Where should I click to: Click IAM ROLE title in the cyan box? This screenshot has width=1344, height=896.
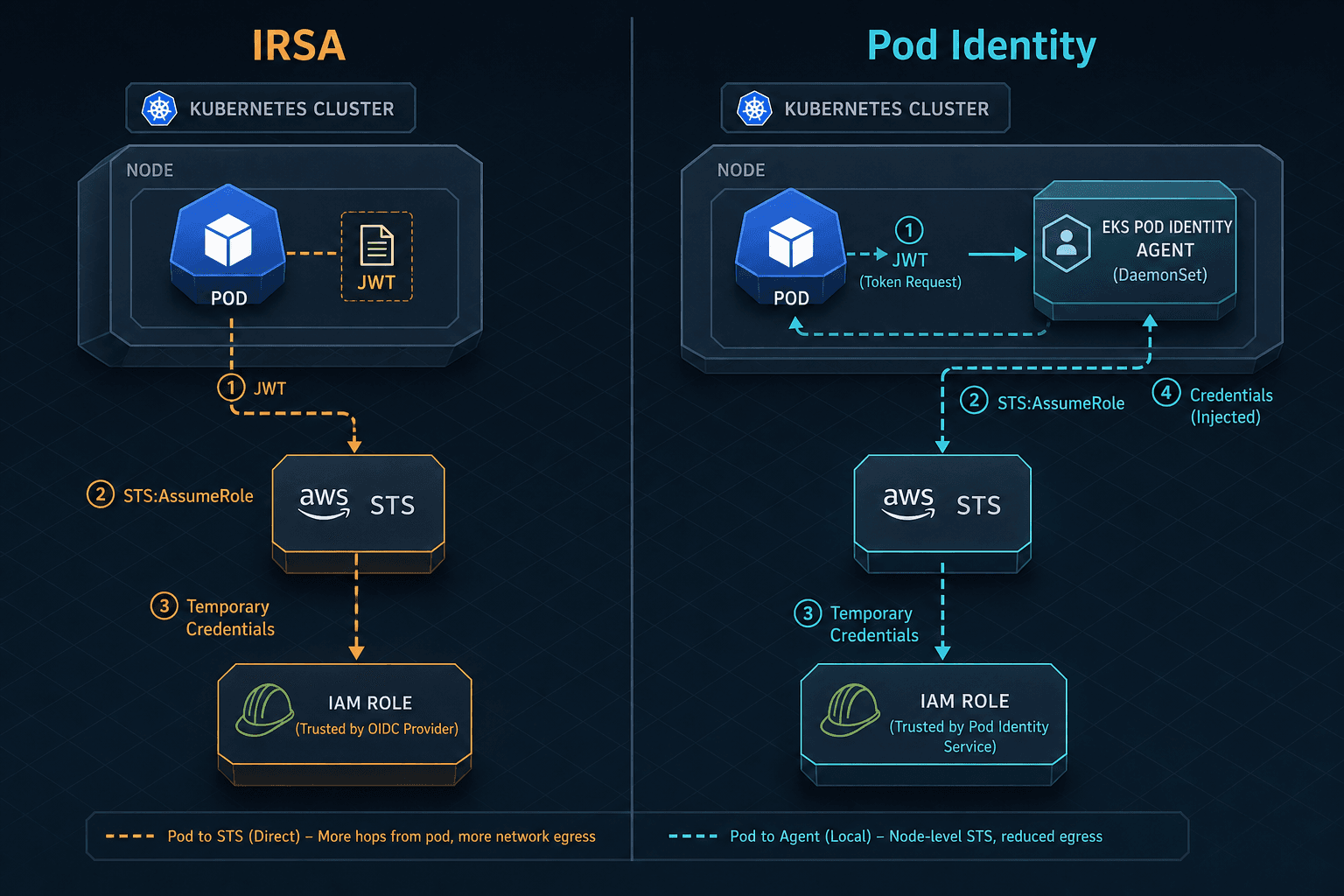tap(964, 702)
